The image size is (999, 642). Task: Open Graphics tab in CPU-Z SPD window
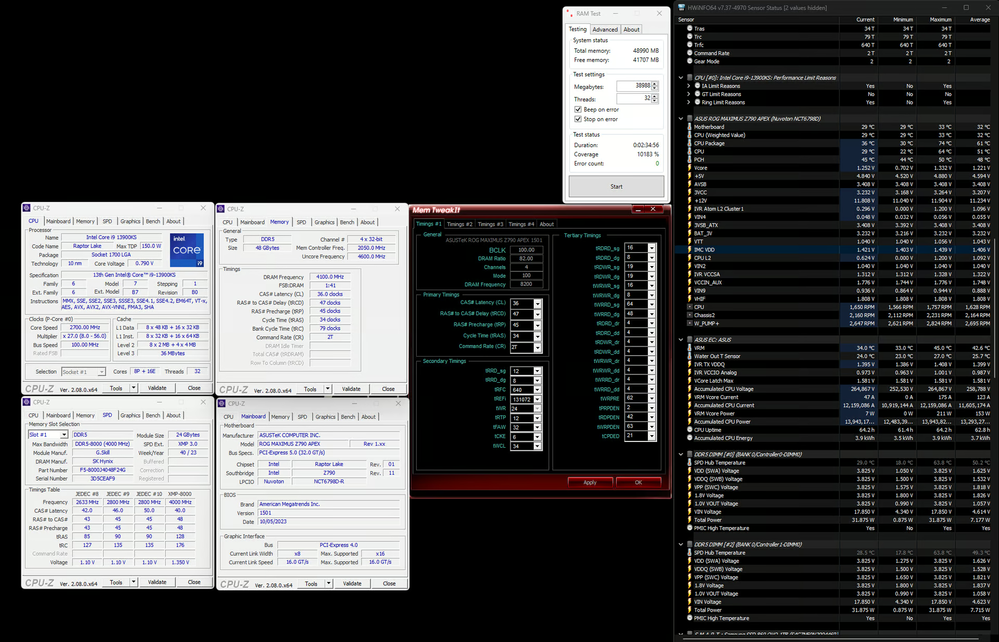click(130, 415)
